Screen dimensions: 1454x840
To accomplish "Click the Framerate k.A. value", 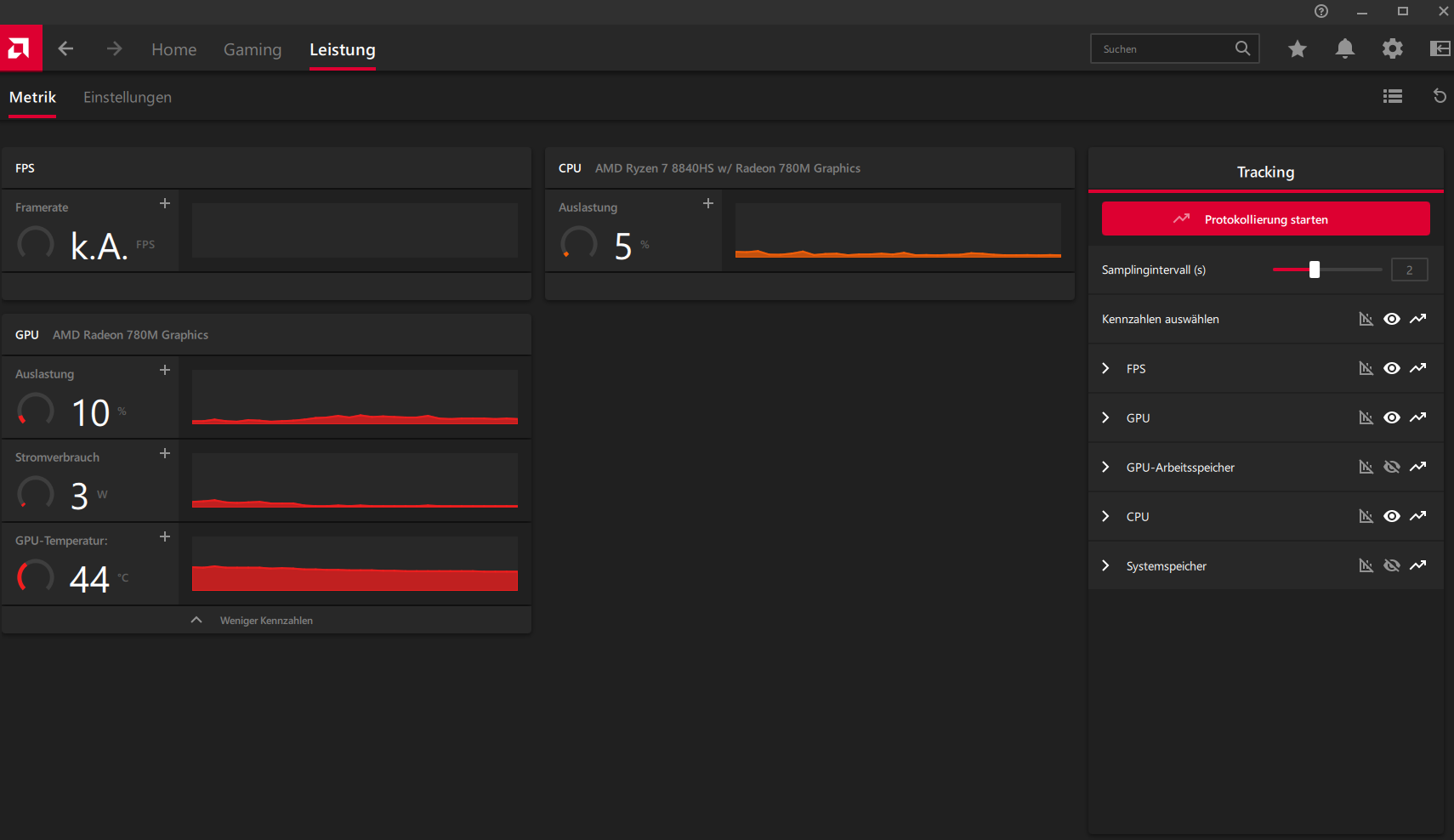I will (99, 246).
